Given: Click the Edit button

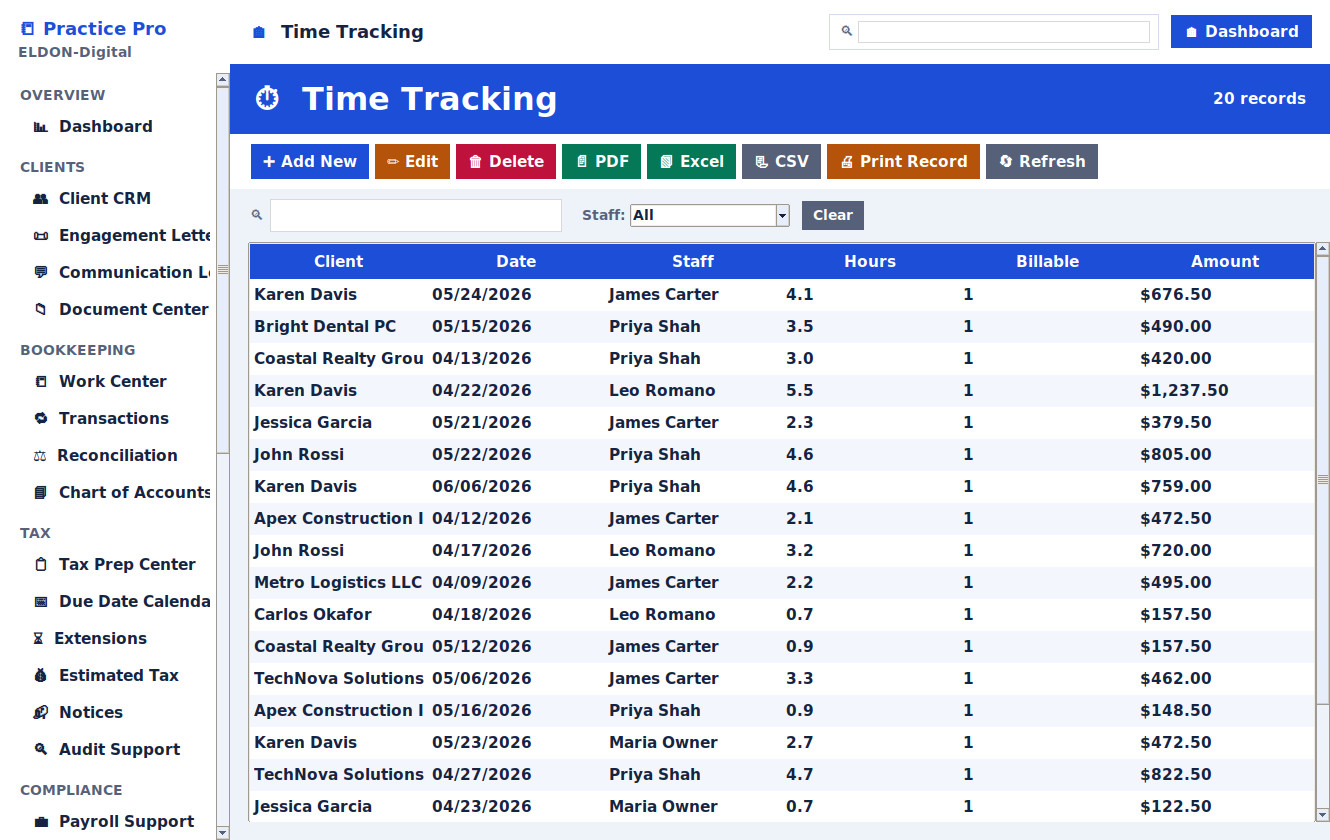Looking at the screenshot, I should [x=412, y=162].
